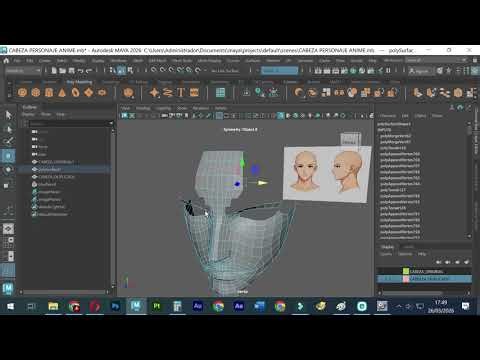Image resolution: width=480 pixels, height=360 pixels.
Task: Toggle Snap to Curves magnet icon
Action: tap(162, 70)
